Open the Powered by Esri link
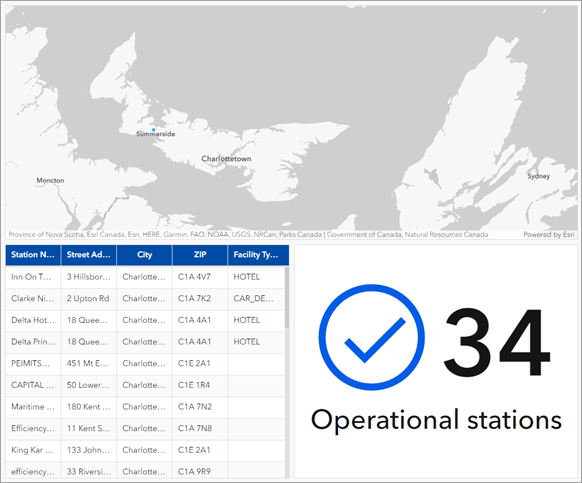The image size is (582, 483). 549,235
